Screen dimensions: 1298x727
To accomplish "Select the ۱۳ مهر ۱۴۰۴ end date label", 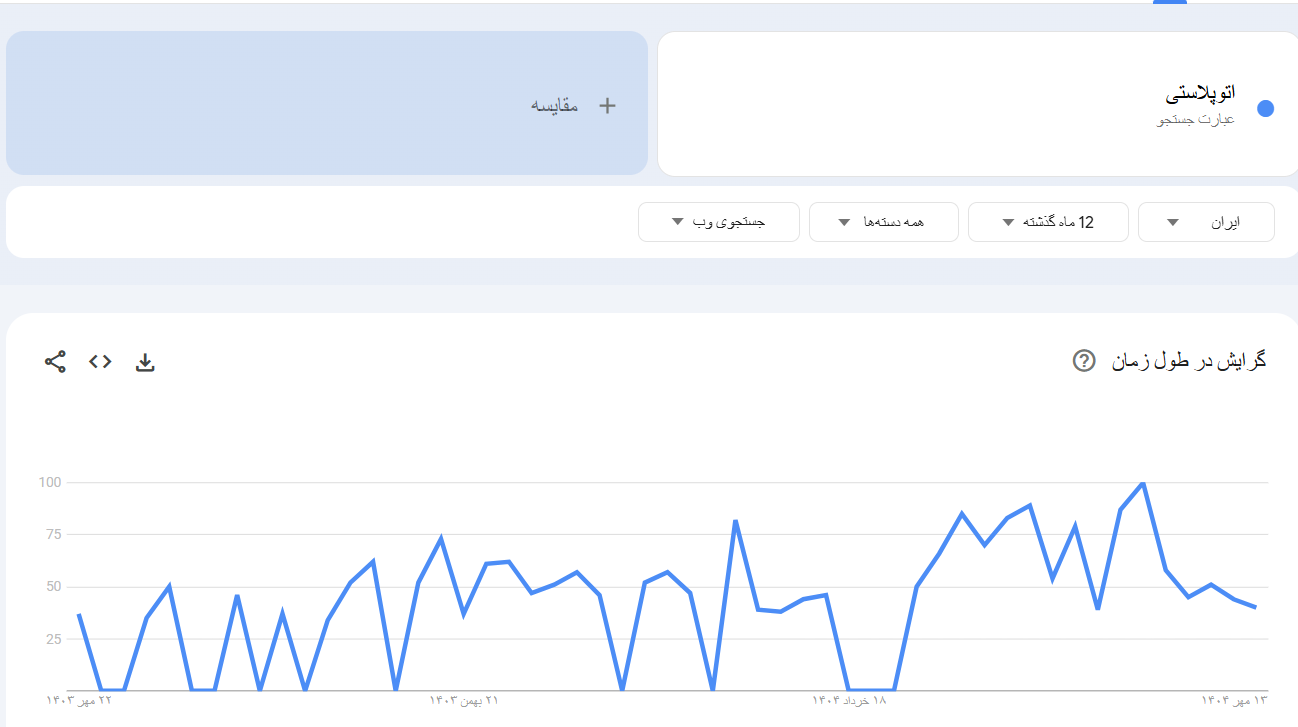I will 1234,701.
